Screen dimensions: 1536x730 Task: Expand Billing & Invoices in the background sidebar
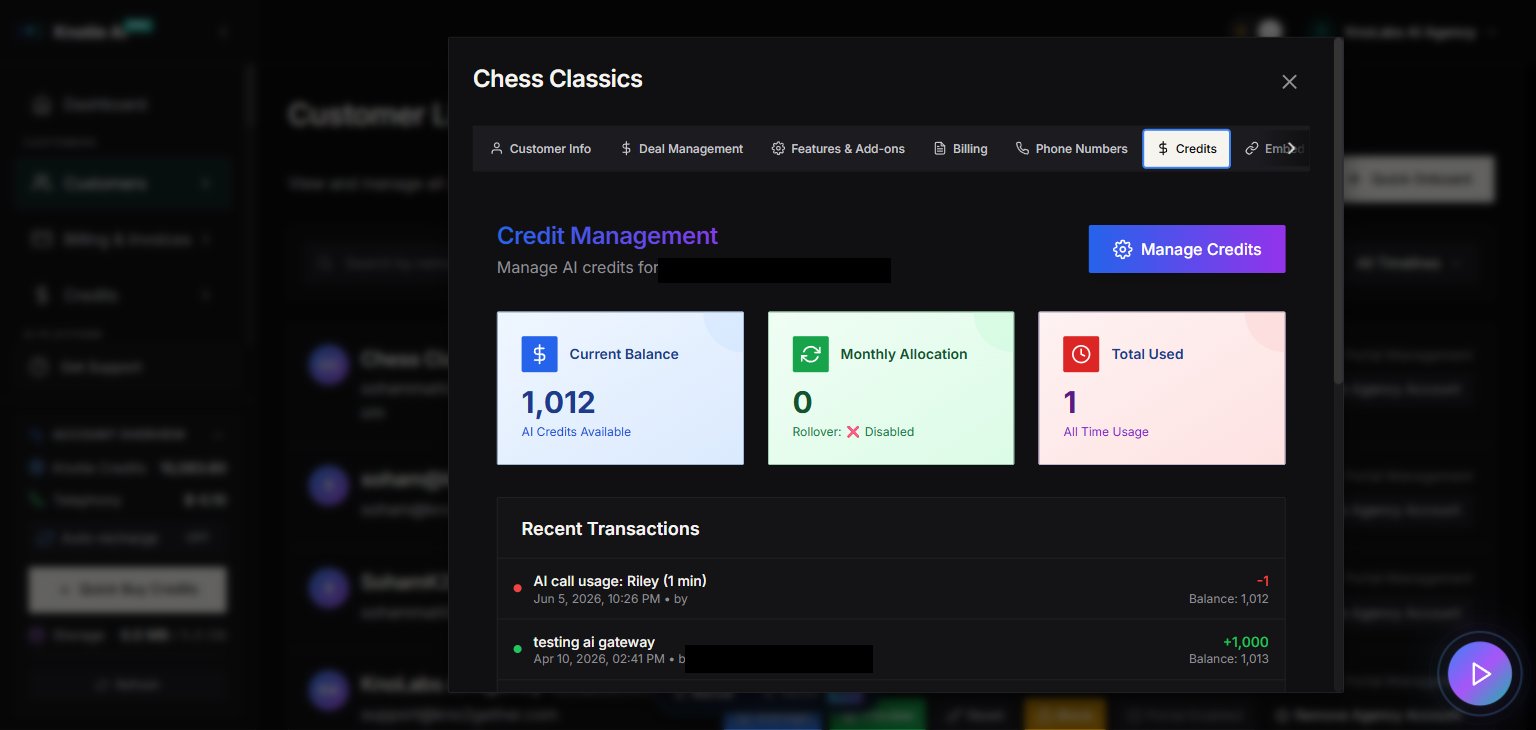(x=124, y=240)
